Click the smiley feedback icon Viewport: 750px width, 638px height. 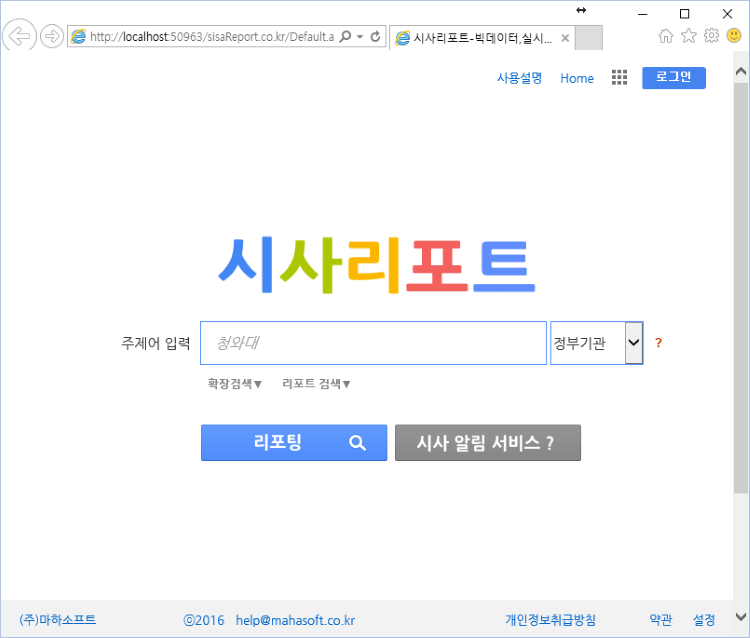click(734, 36)
